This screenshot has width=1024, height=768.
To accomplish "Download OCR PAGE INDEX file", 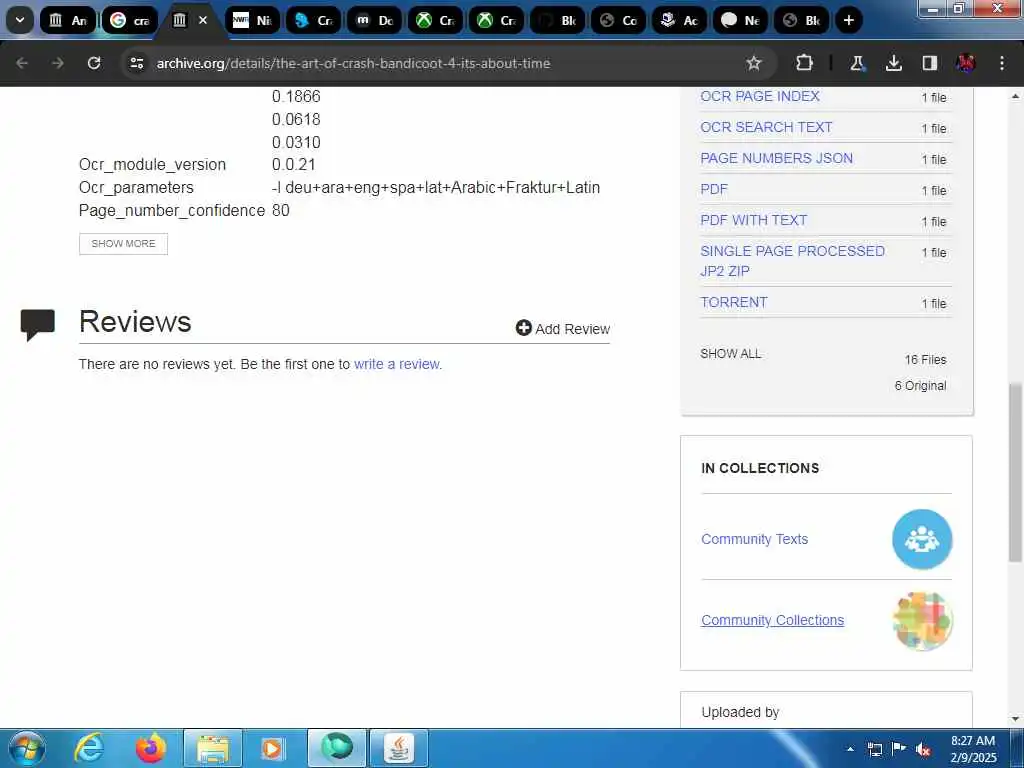I will (760, 96).
